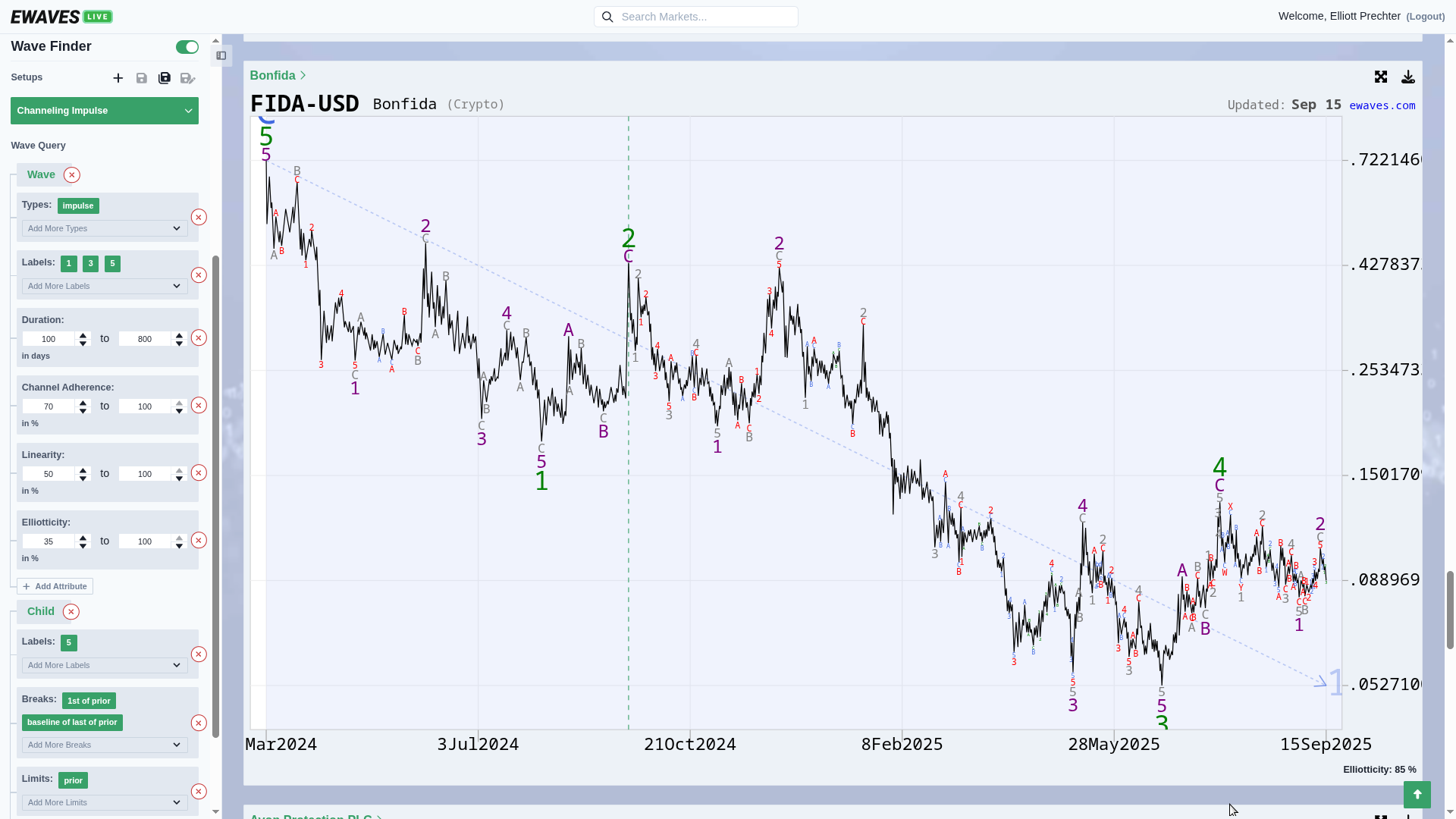Image resolution: width=1456 pixels, height=819 pixels.
Task: Remove the Channel Adherence attribute
Action: 199,406
